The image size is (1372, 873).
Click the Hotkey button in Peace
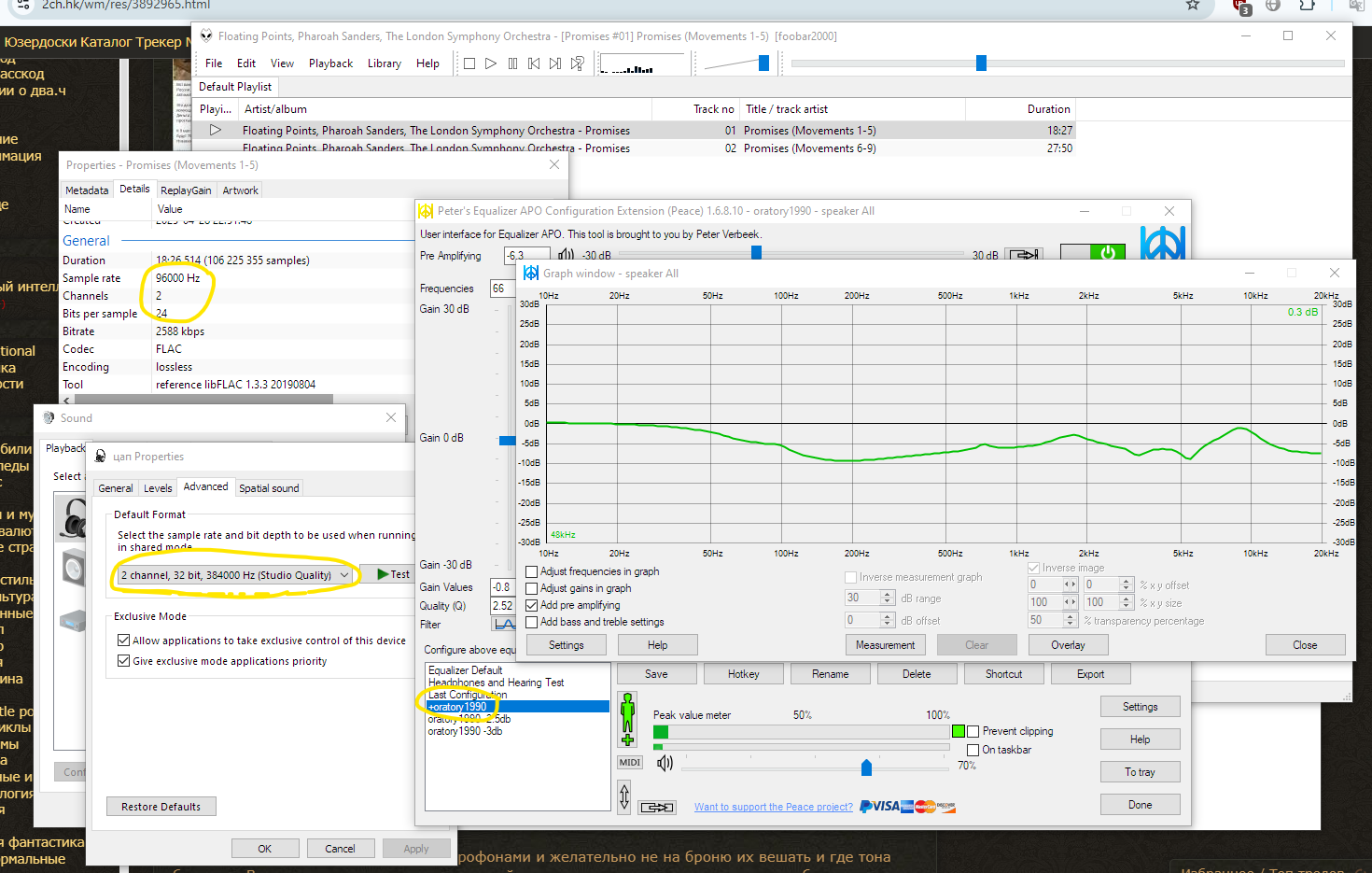click(x=744, y=674)
